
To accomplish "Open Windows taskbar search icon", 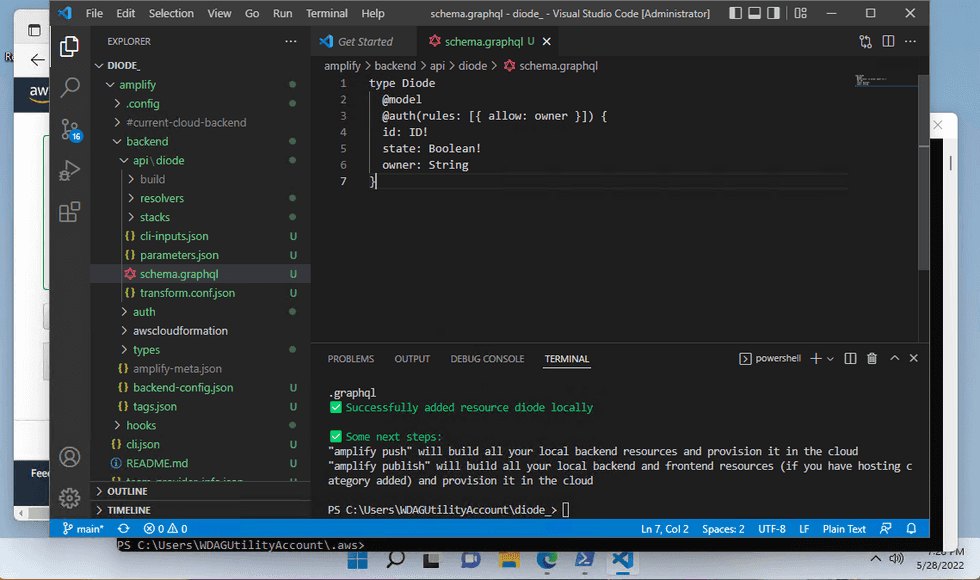I will (395, 559).
